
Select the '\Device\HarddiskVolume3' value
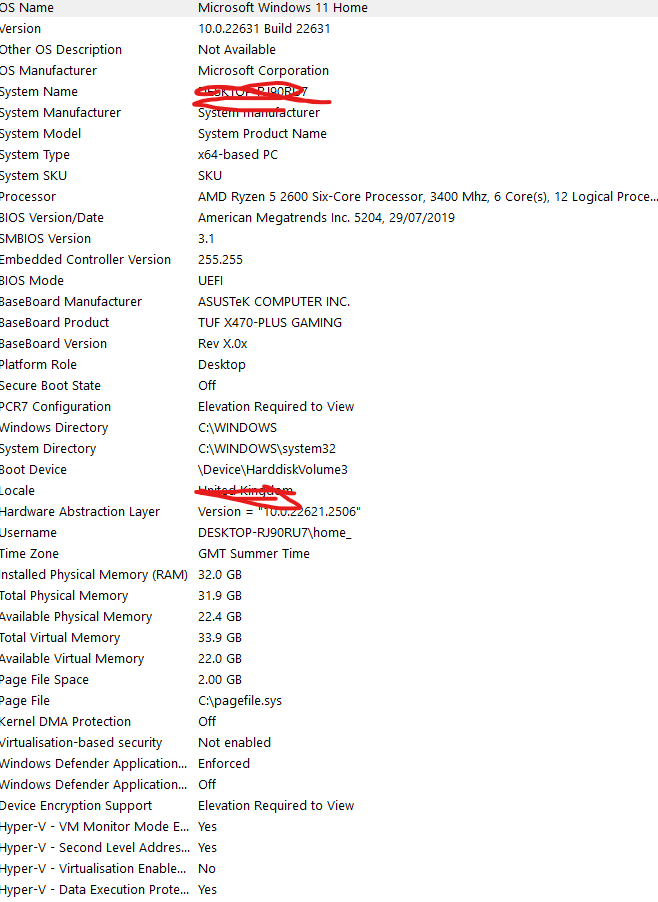coord(273,470)
